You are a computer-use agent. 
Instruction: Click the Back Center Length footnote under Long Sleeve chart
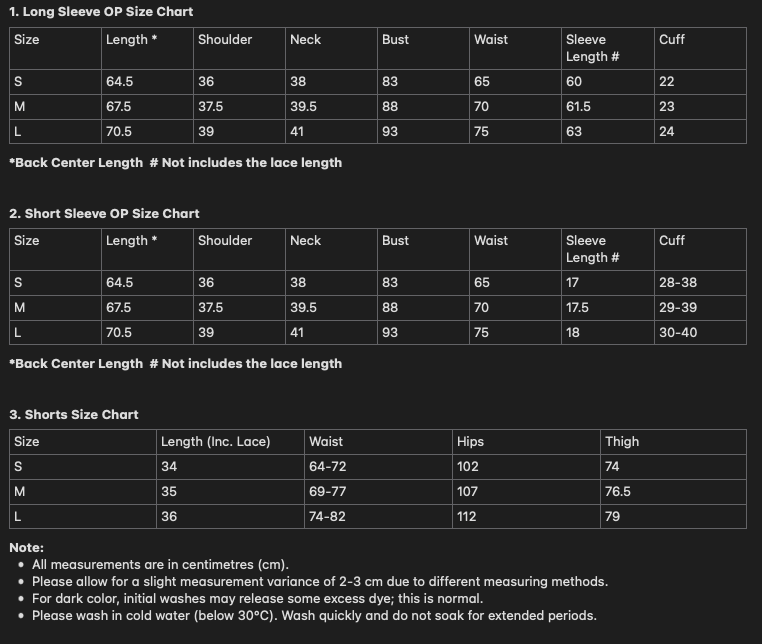click(x=76, y=162)
